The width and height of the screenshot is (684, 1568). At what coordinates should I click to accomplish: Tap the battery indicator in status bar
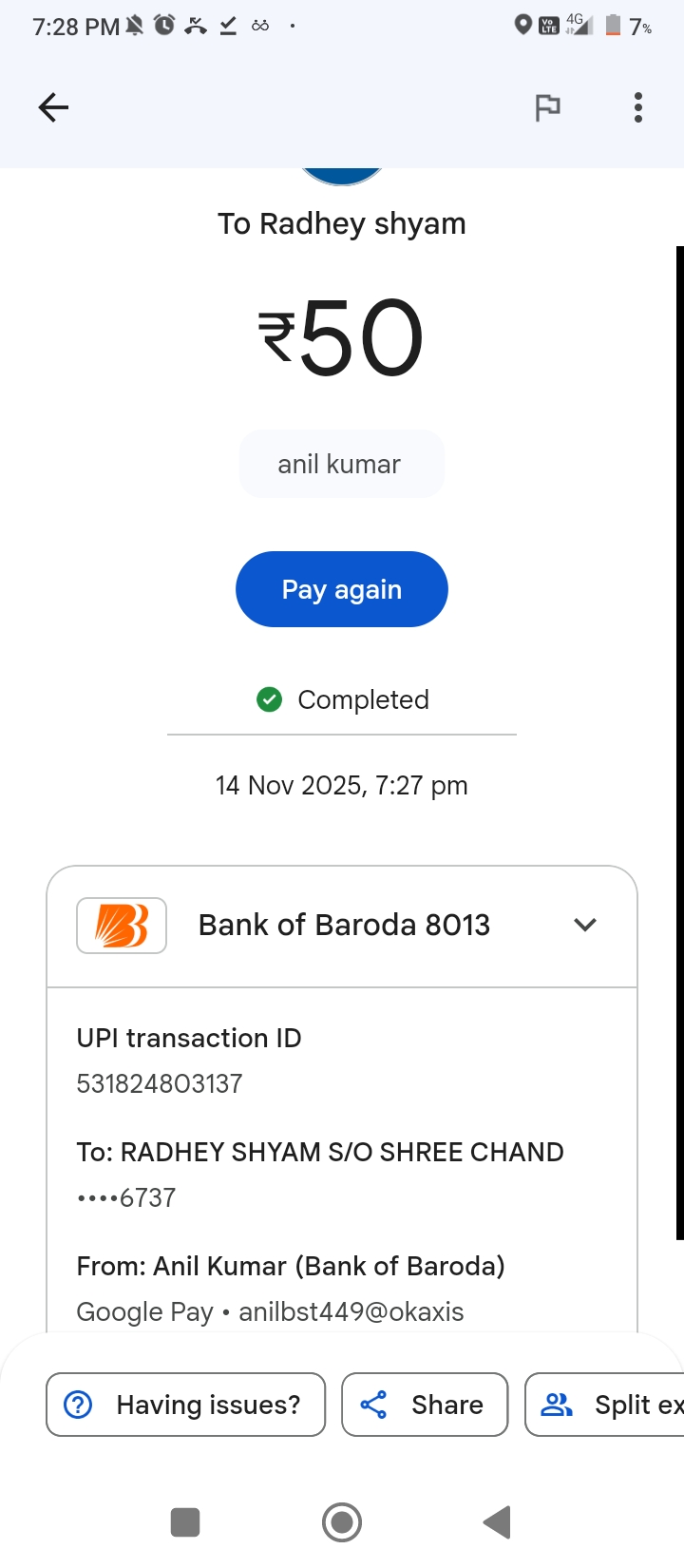pyautogui.click(x=614, y=26)
